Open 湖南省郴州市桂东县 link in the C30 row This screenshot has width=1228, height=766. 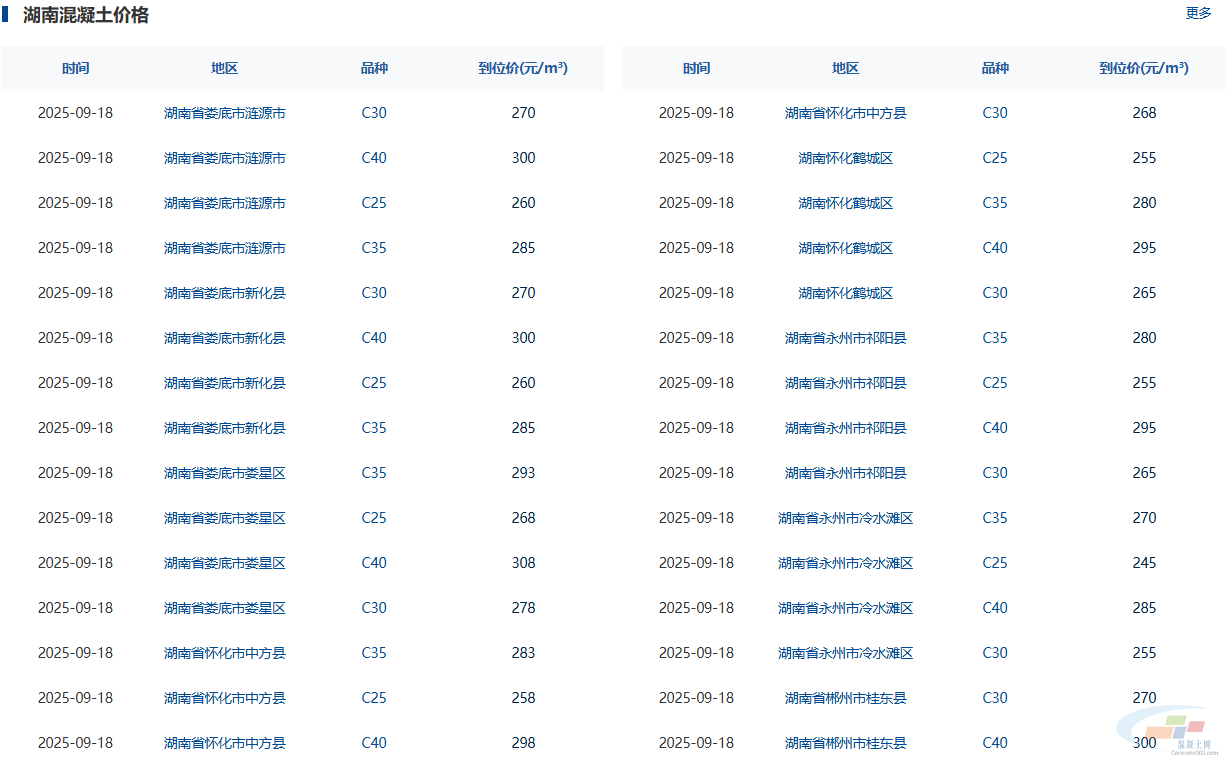coord(845,698)
